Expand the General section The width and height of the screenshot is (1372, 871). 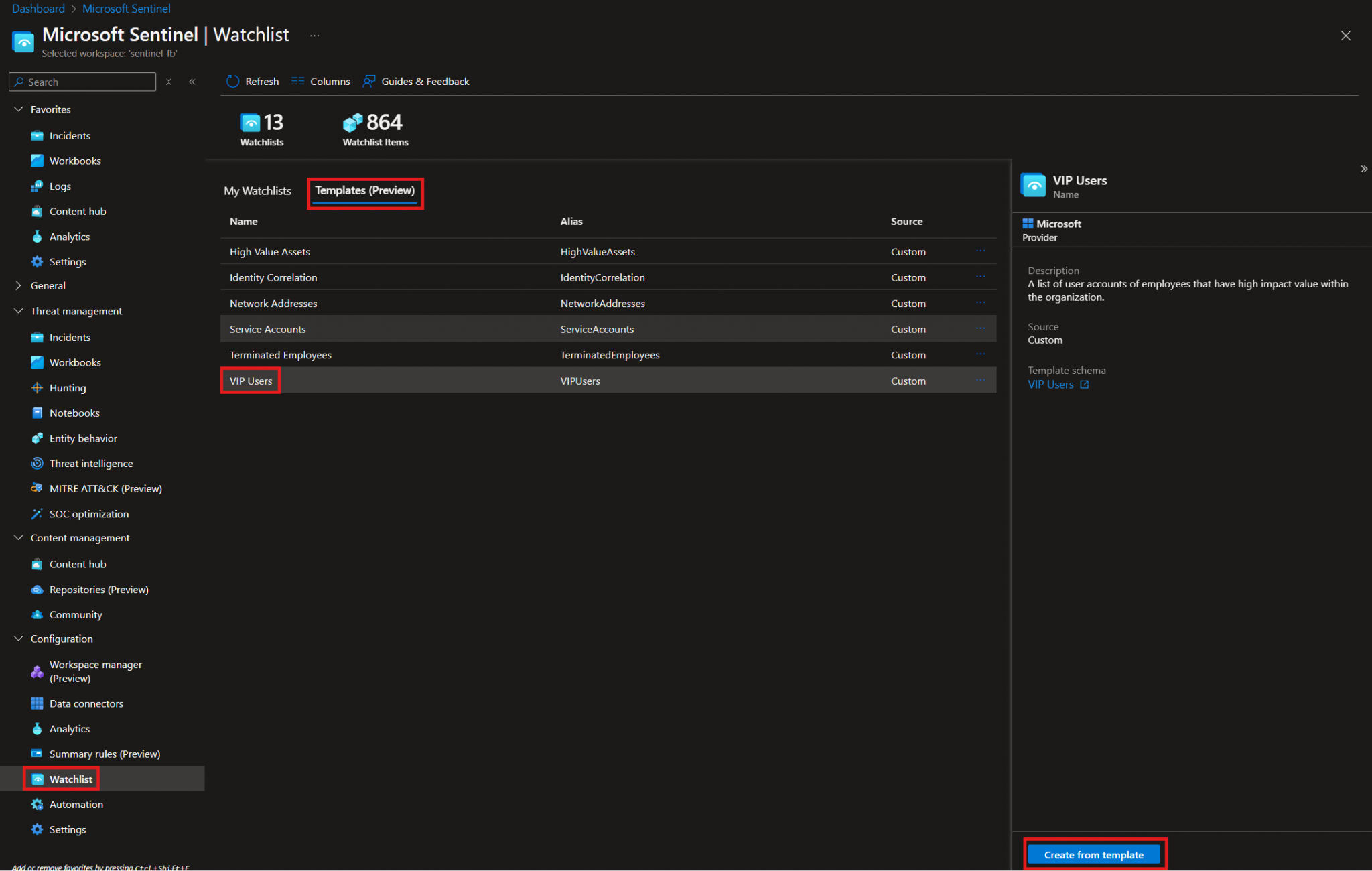pos(18,285)
